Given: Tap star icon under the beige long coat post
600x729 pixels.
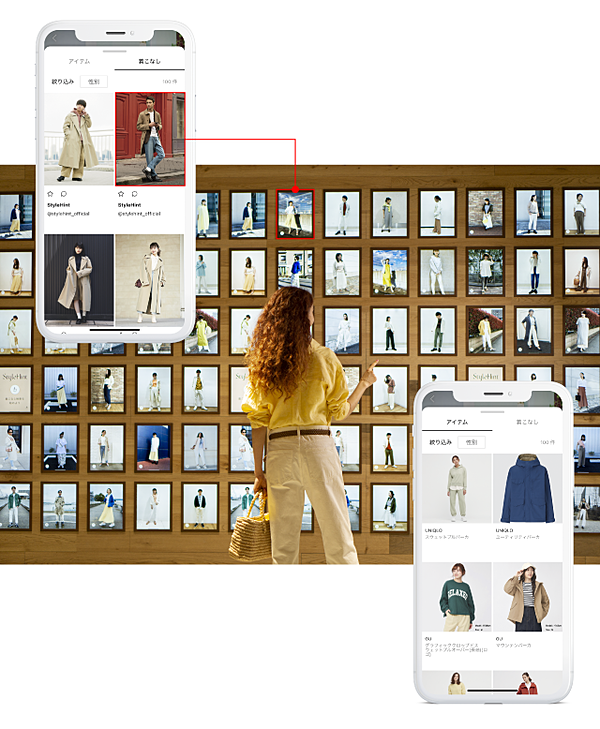Looking at the screenshot, I should click(51, 194).
